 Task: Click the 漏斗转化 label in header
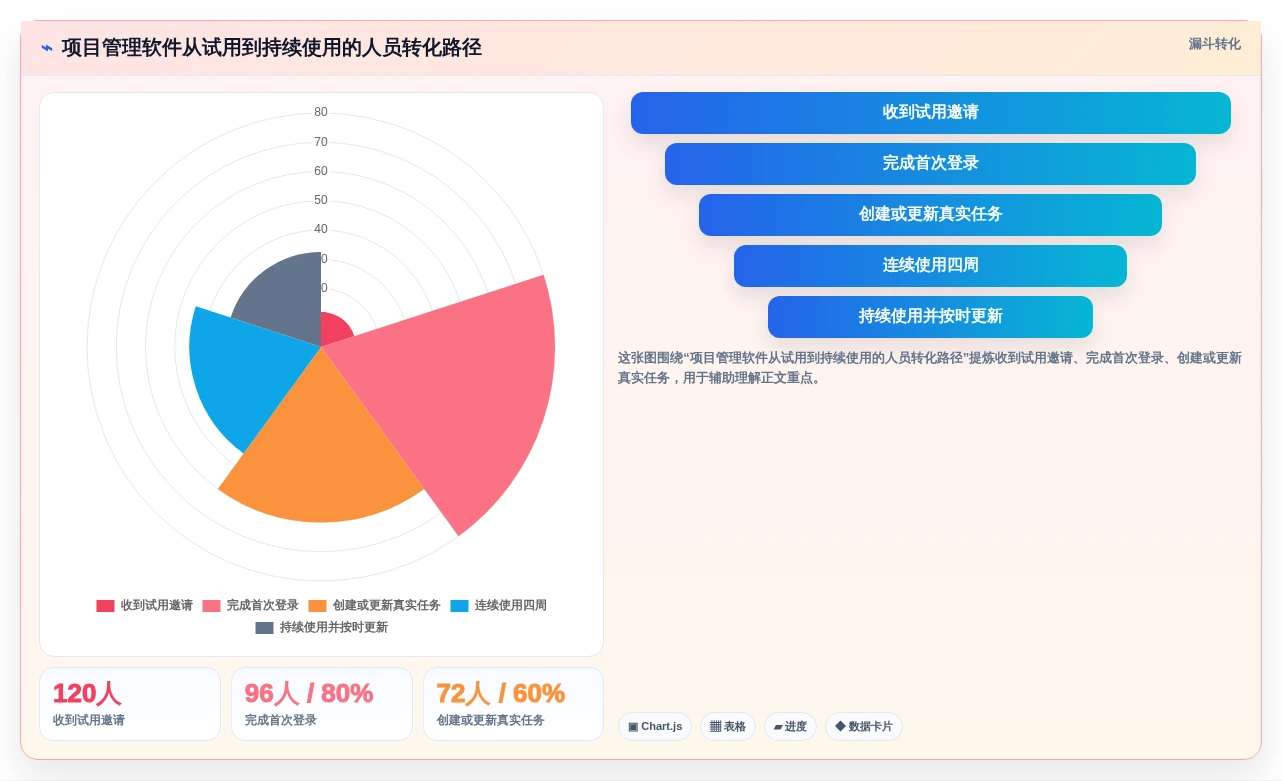(1214, 44)
